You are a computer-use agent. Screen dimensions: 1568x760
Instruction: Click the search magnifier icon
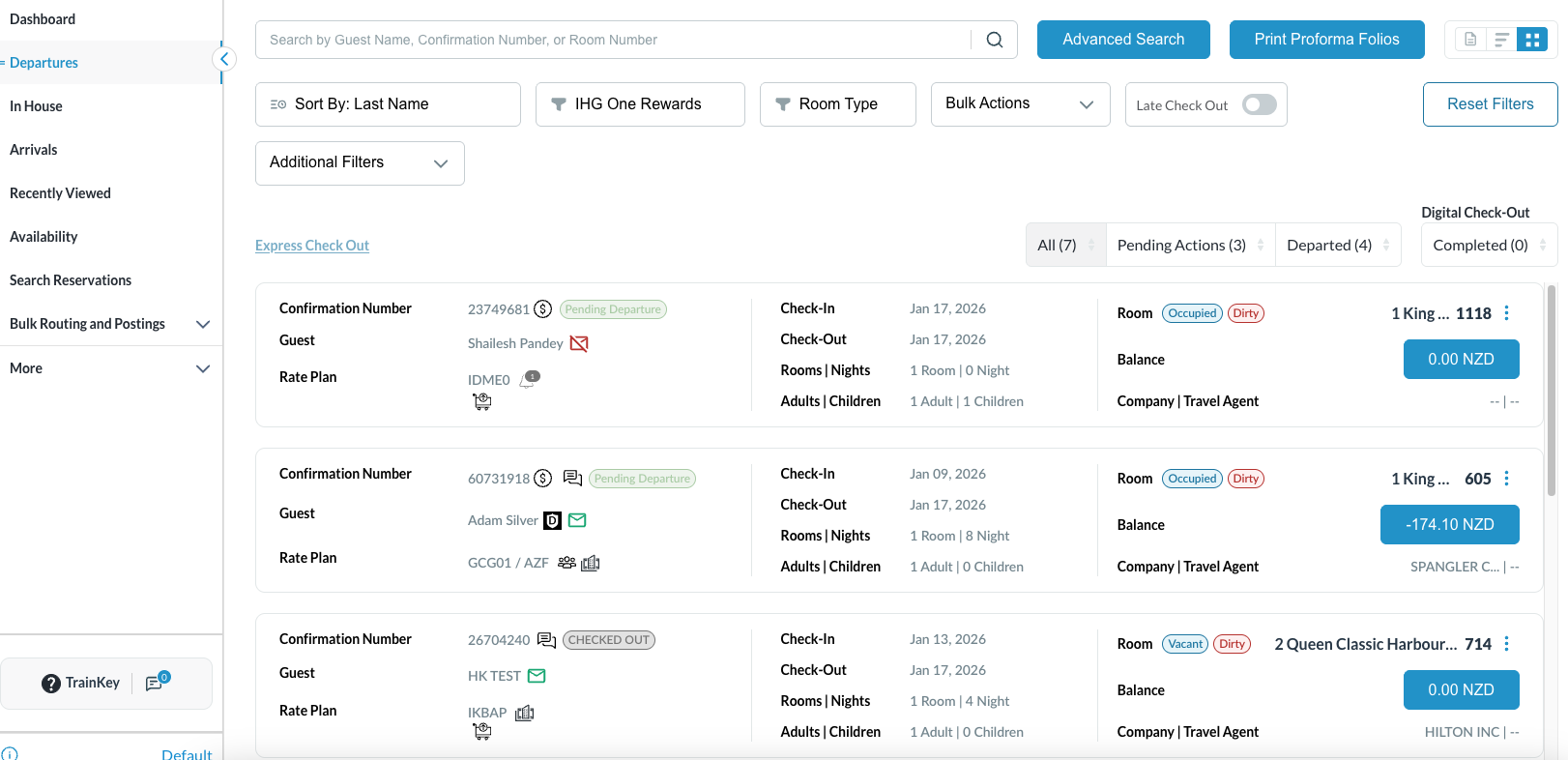coord(994,40)
